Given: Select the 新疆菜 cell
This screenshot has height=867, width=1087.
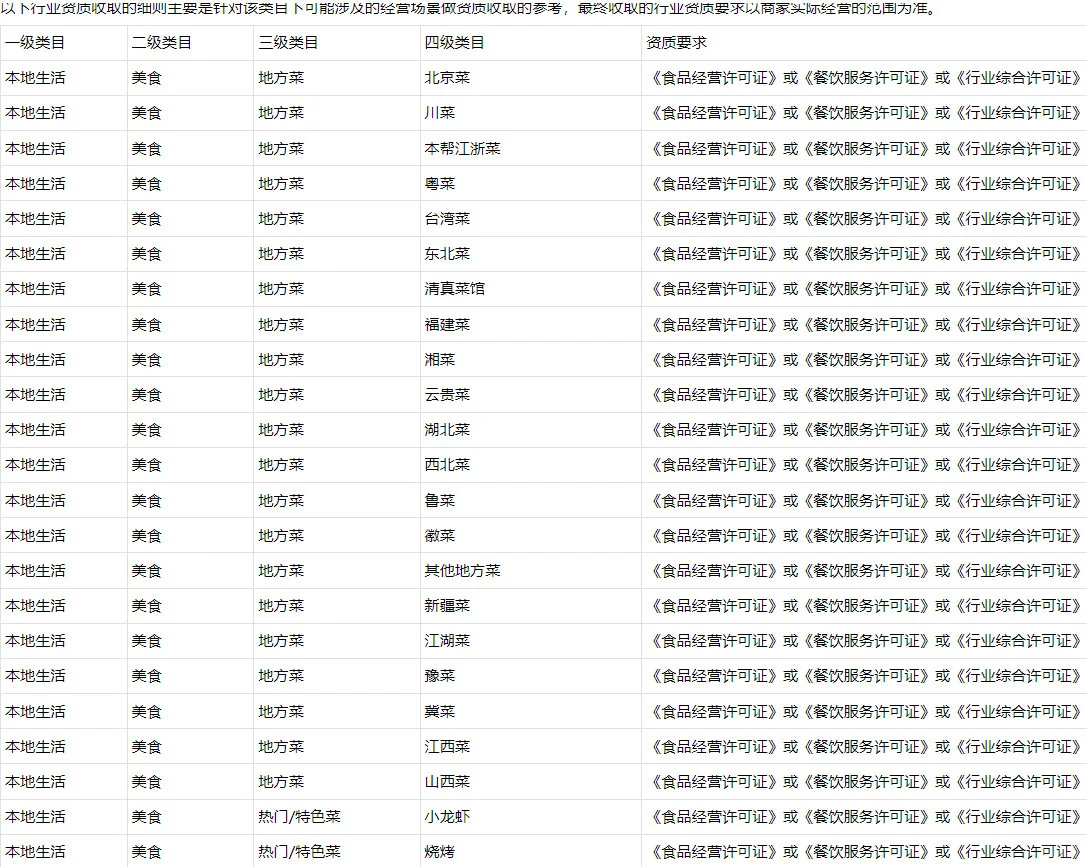Looking at the screenshot, I should point(445,605).
